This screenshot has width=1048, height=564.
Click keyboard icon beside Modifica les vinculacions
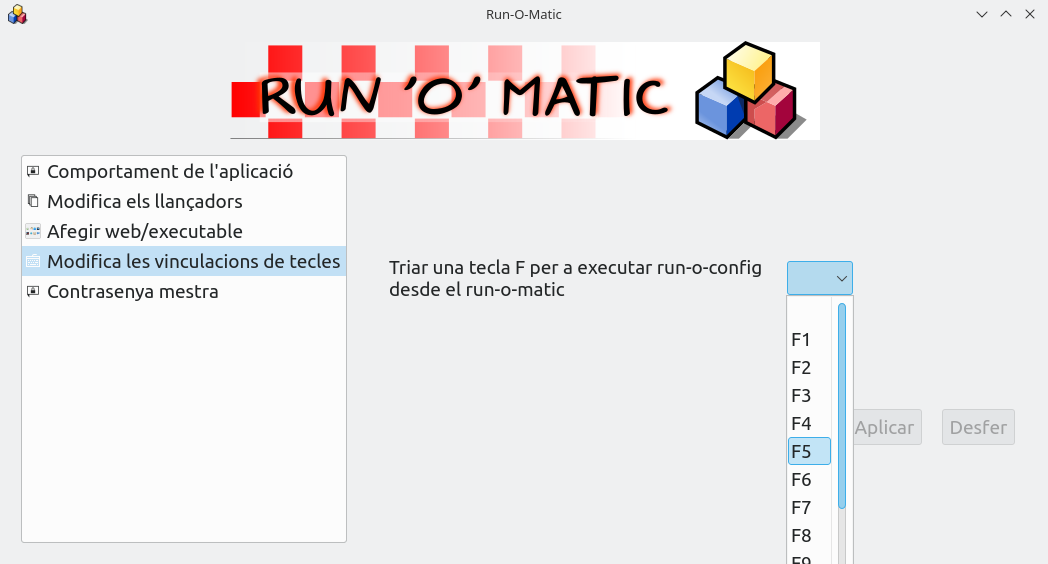(33, 261)
